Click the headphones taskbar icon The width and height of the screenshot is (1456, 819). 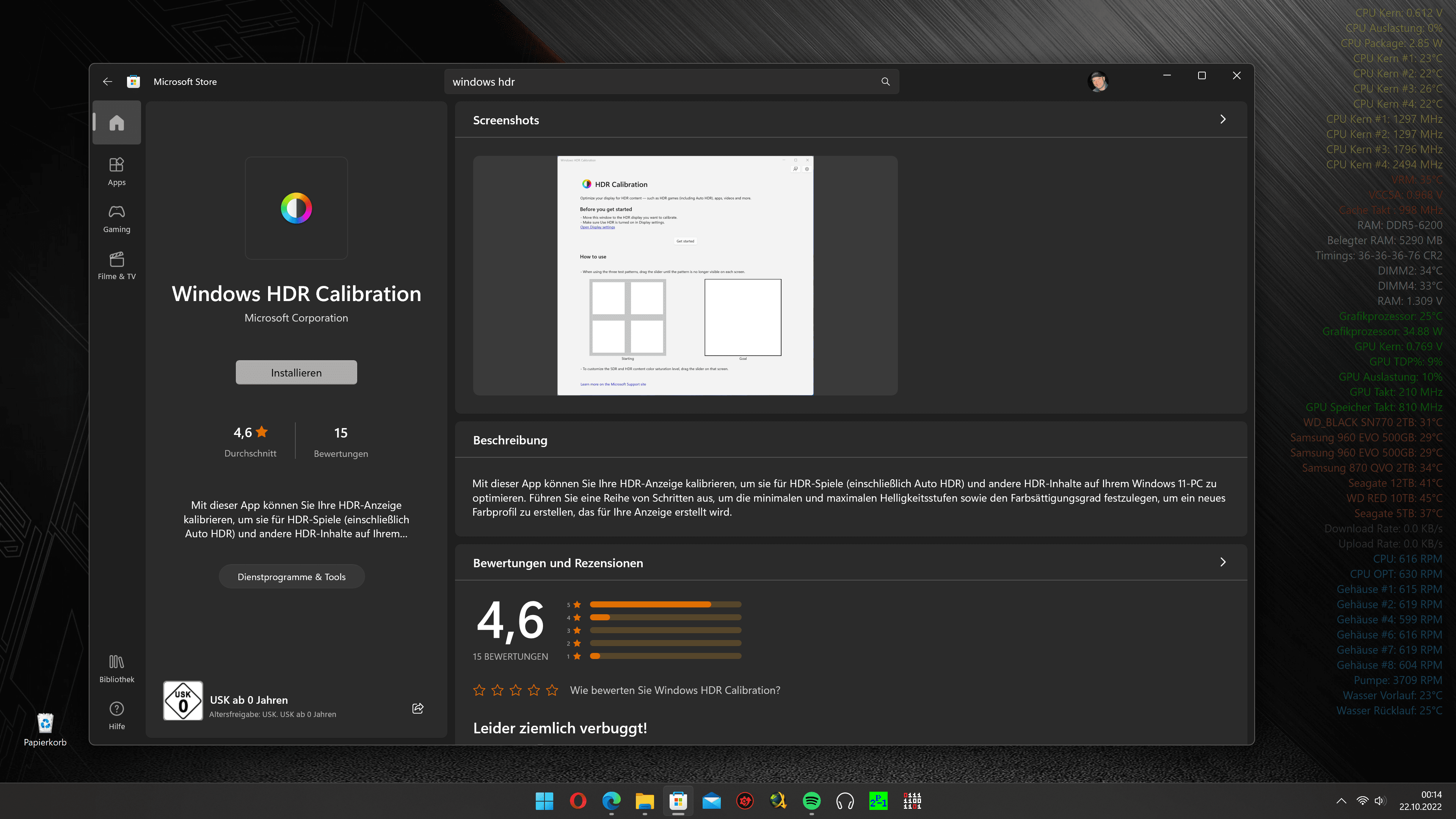[x=845, y=801]
